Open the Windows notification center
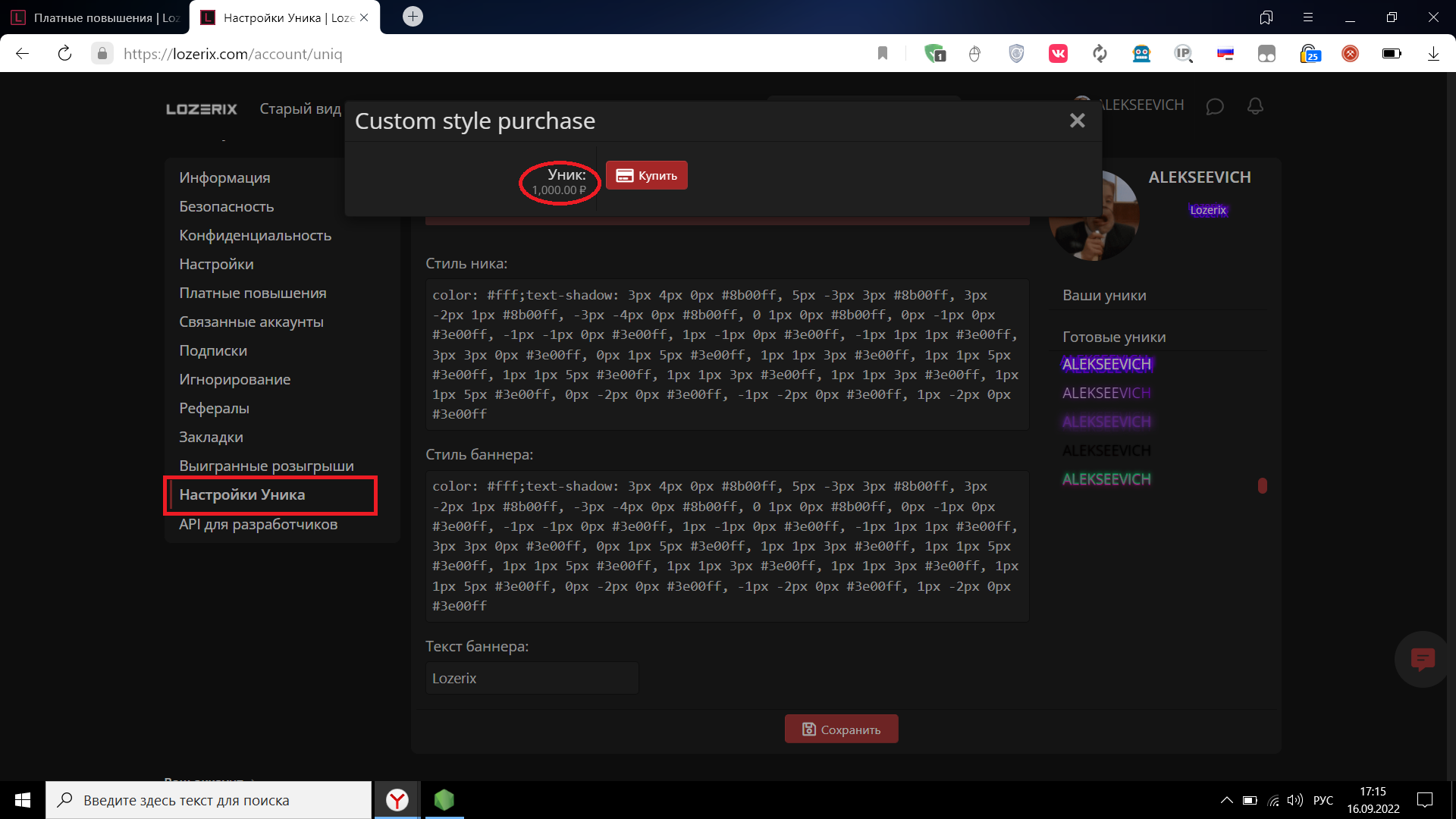 tap(1425, 800)
